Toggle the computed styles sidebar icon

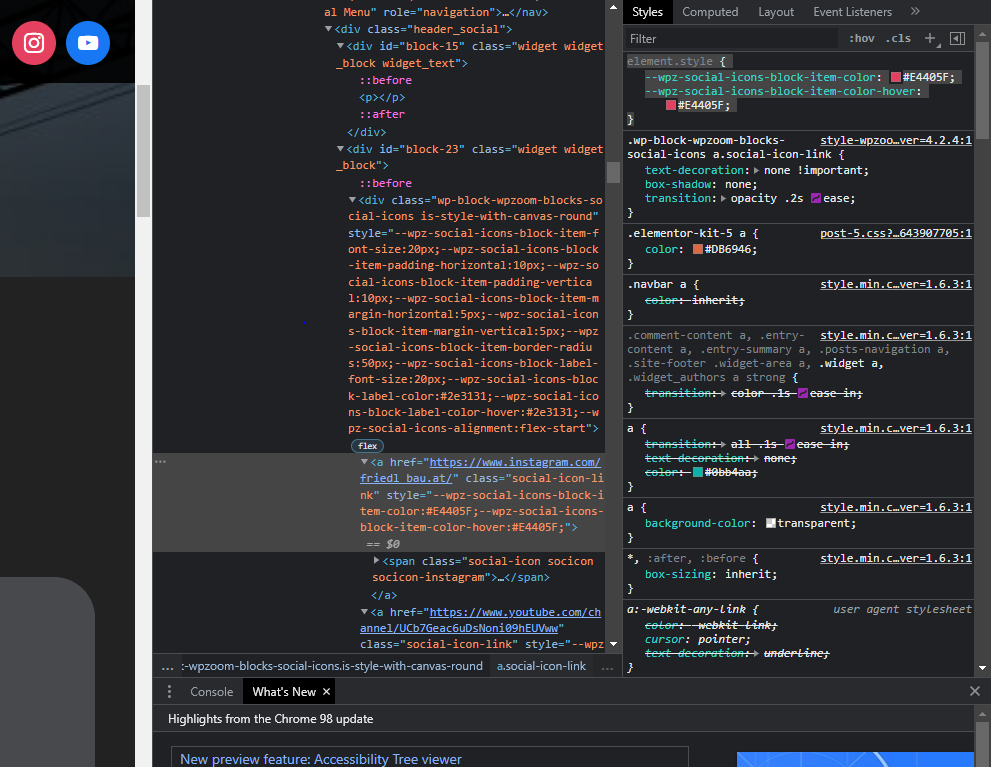click(x=958, y=39)
